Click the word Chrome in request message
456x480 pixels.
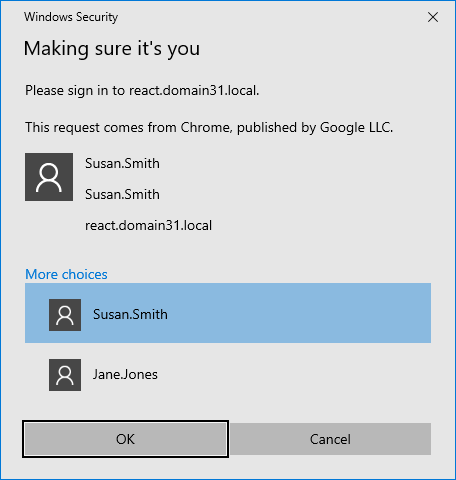click(x=205, y=127)
